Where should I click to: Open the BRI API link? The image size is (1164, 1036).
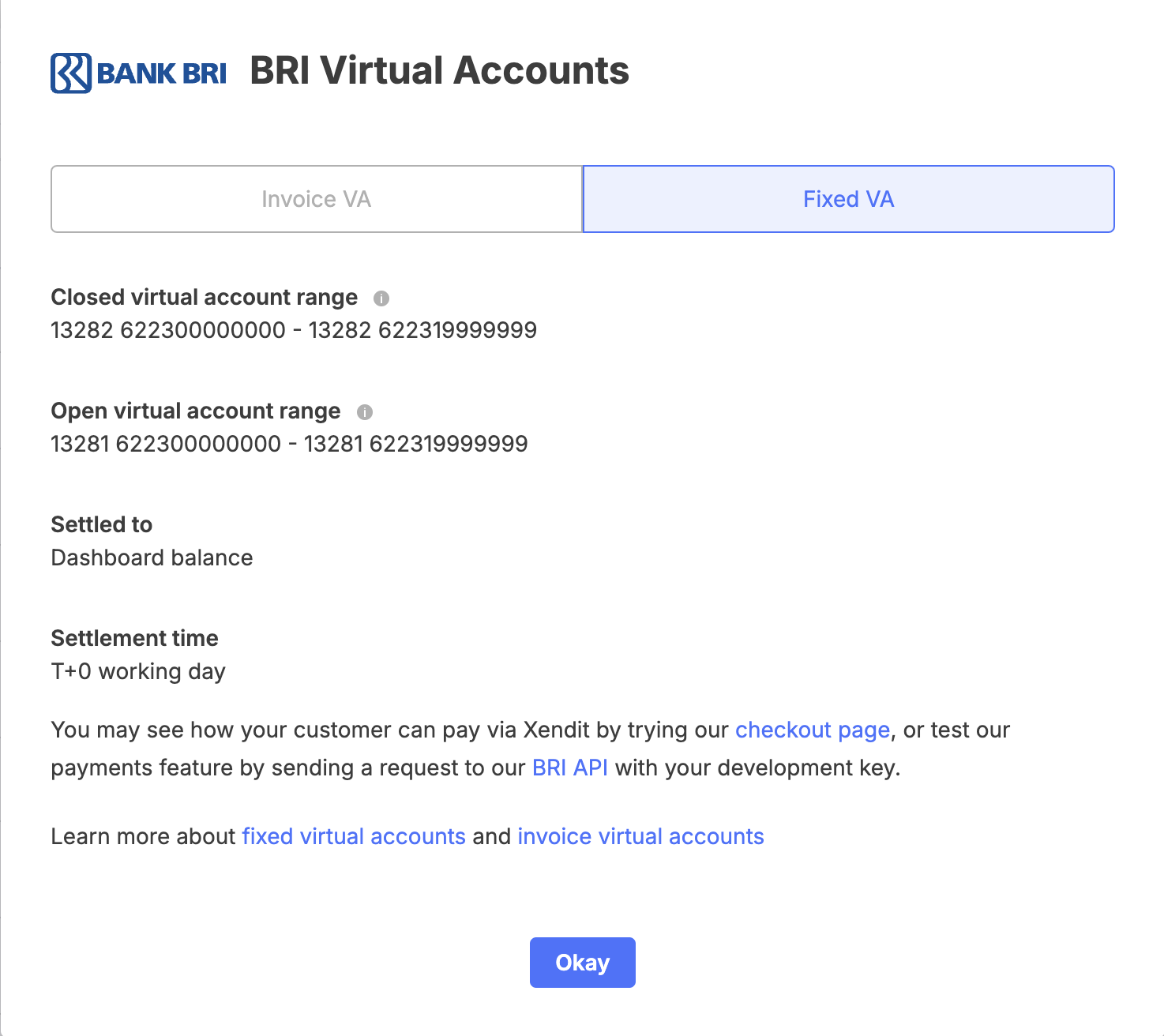coord(570,768)
